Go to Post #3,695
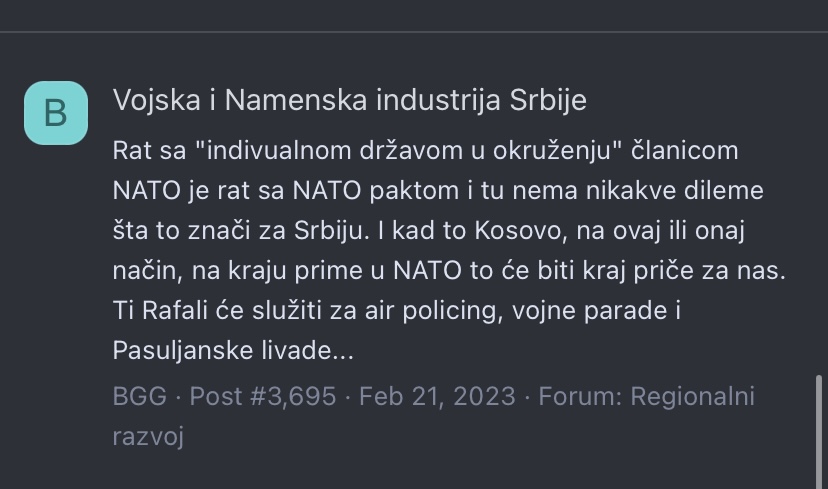Image resolution: width=828 pixels, height=489 pixels. point(262,397)
